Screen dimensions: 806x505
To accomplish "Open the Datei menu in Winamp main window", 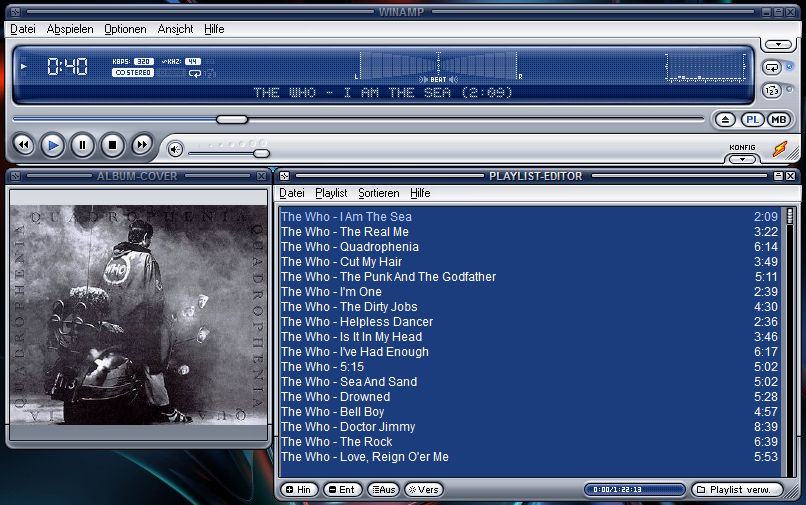I will [x=23, y=29].
